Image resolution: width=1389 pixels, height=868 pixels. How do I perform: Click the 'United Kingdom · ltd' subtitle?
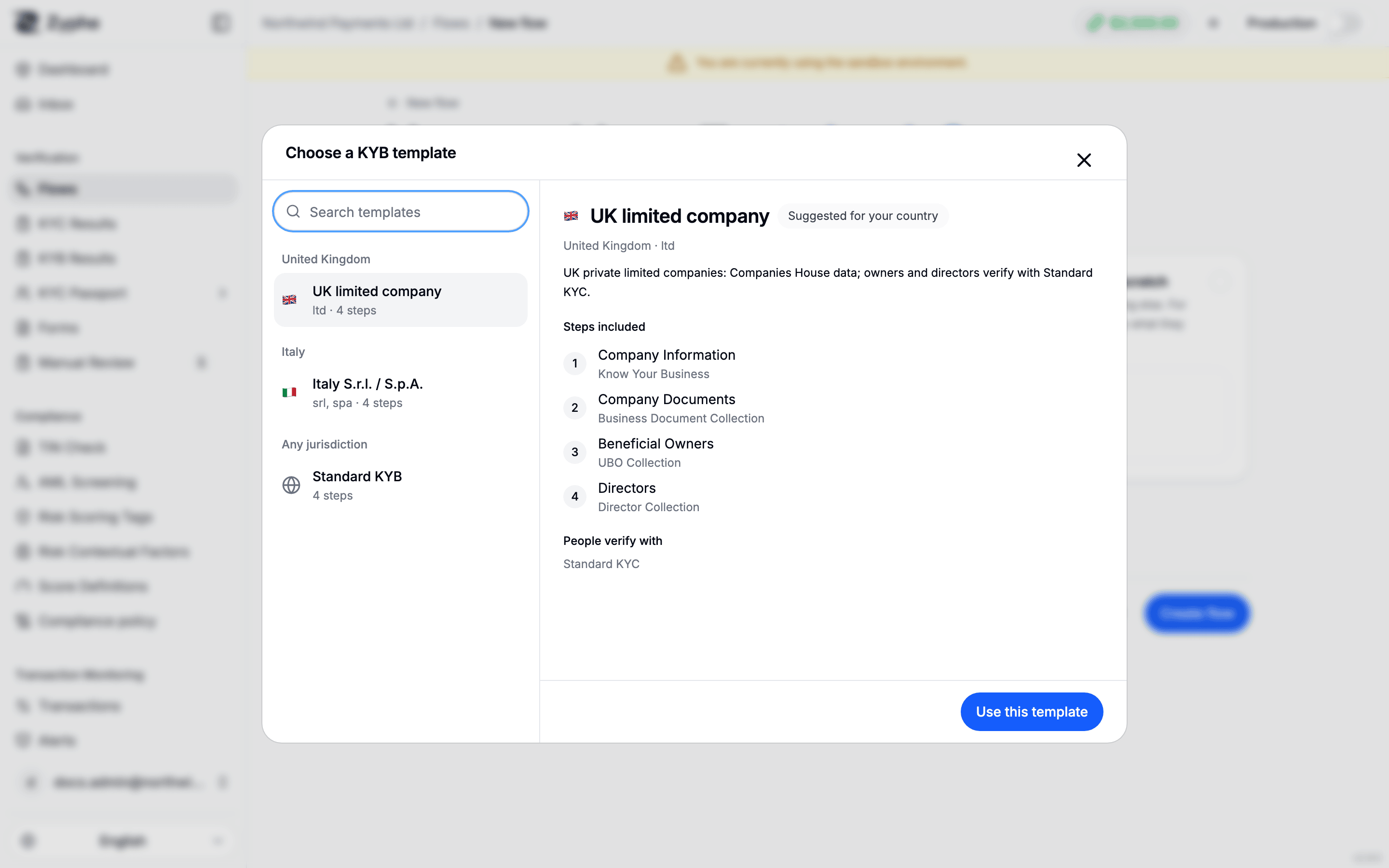(619, 246)
